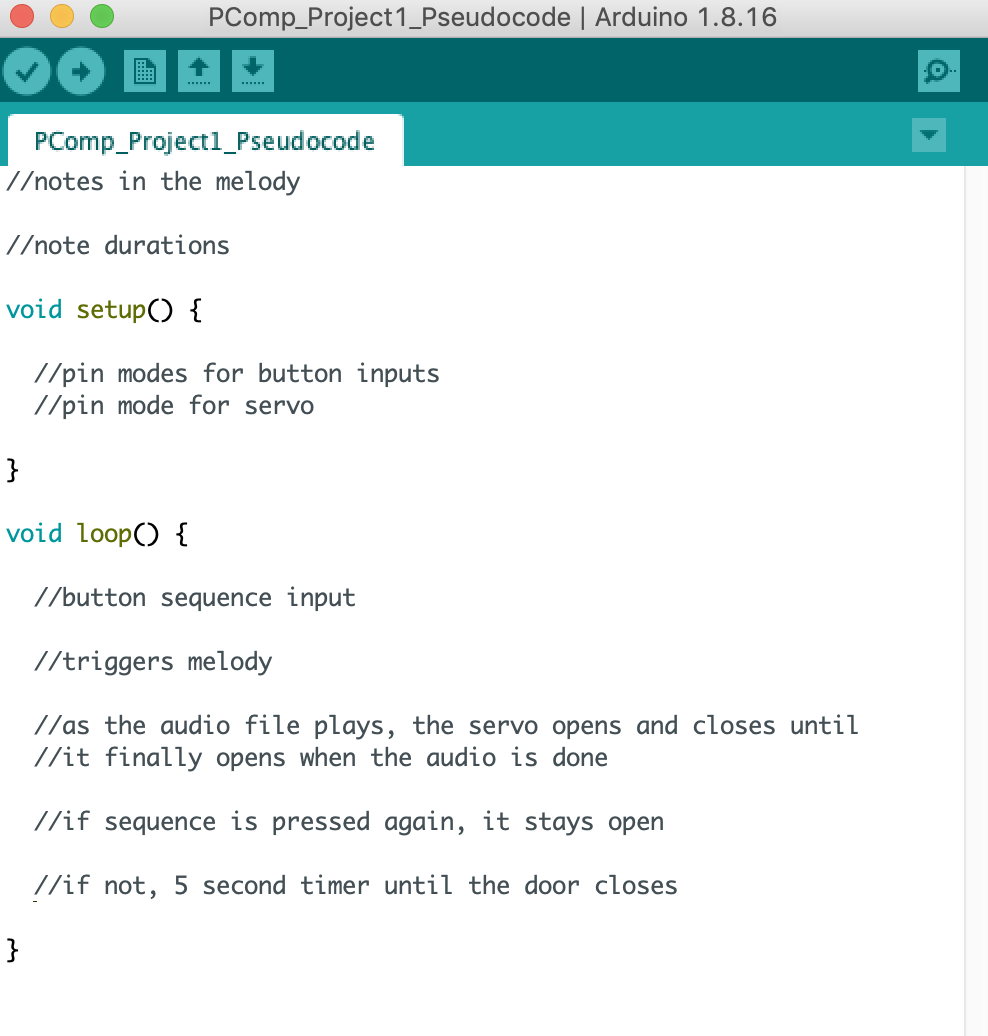Screen dimensions: 988x1036
Task: Click the '//notes in the melody' comment
Action: click(153, 182)
